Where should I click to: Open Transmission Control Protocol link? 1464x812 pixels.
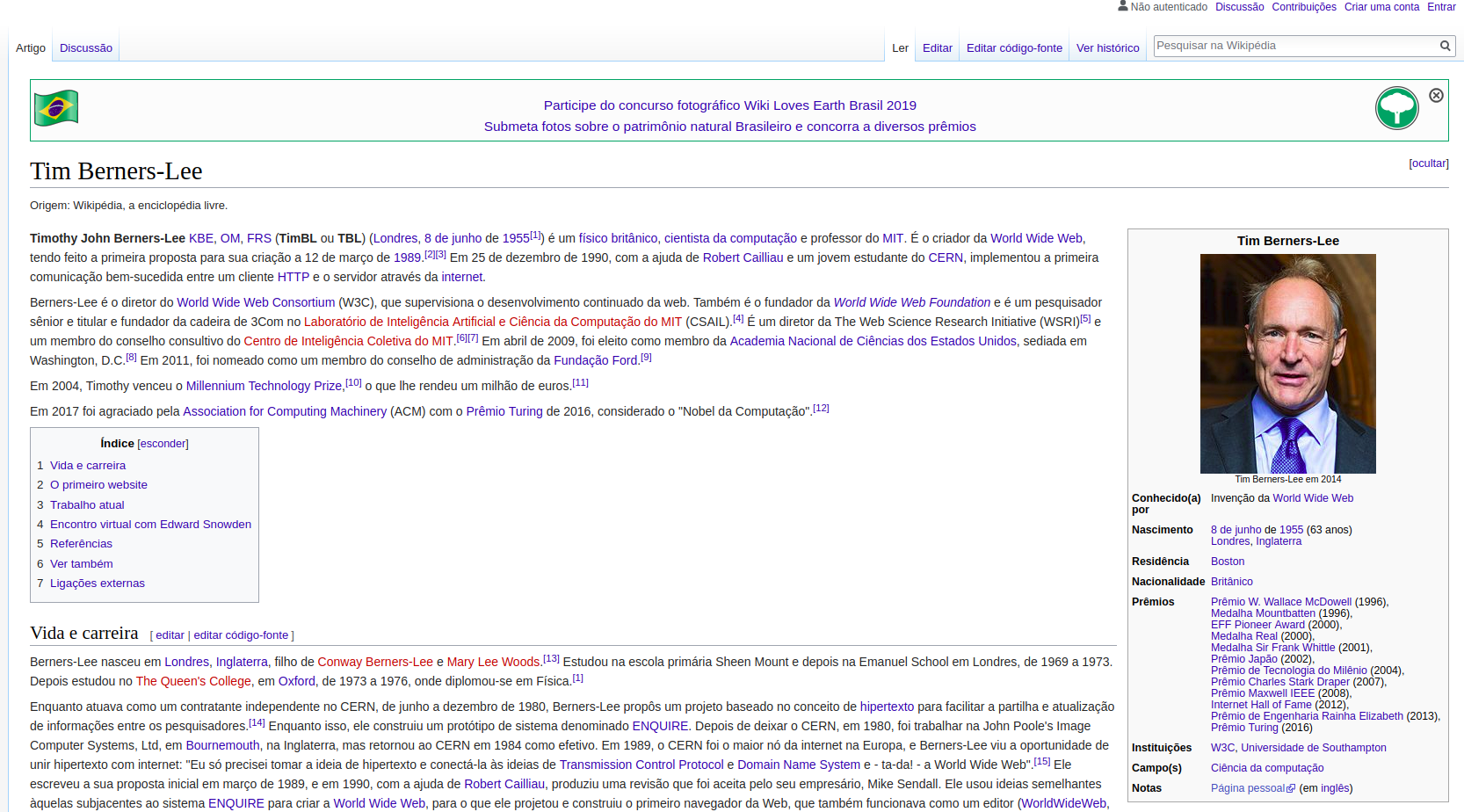pos(641,765)
